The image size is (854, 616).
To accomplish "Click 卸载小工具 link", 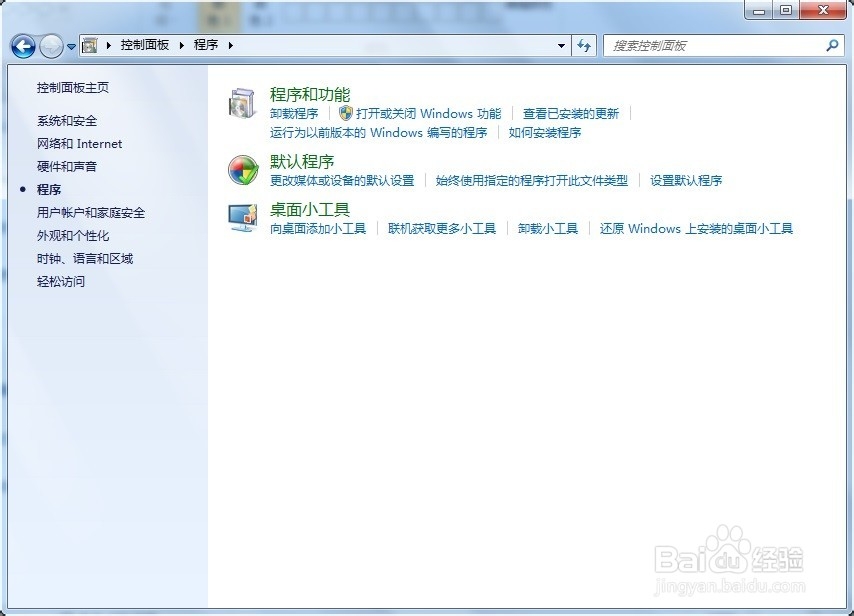I will click(x=548, y=229).
